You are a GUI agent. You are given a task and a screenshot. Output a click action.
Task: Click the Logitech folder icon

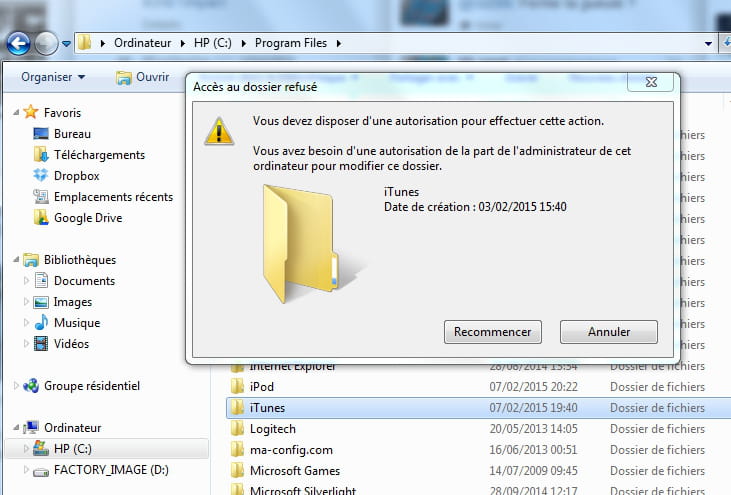tap(237, 428)
